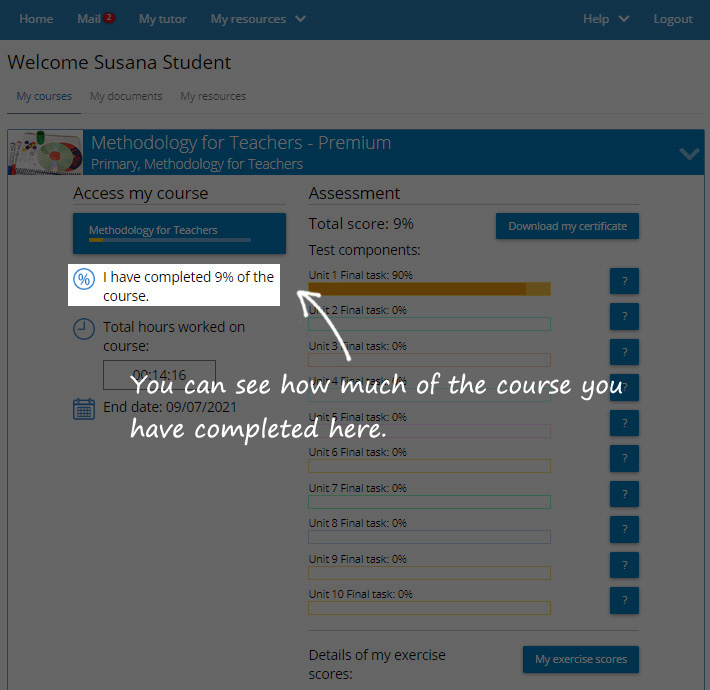
Task: Click the help icon for Unit 3 Final task
Action: click(x=624, y=352)
